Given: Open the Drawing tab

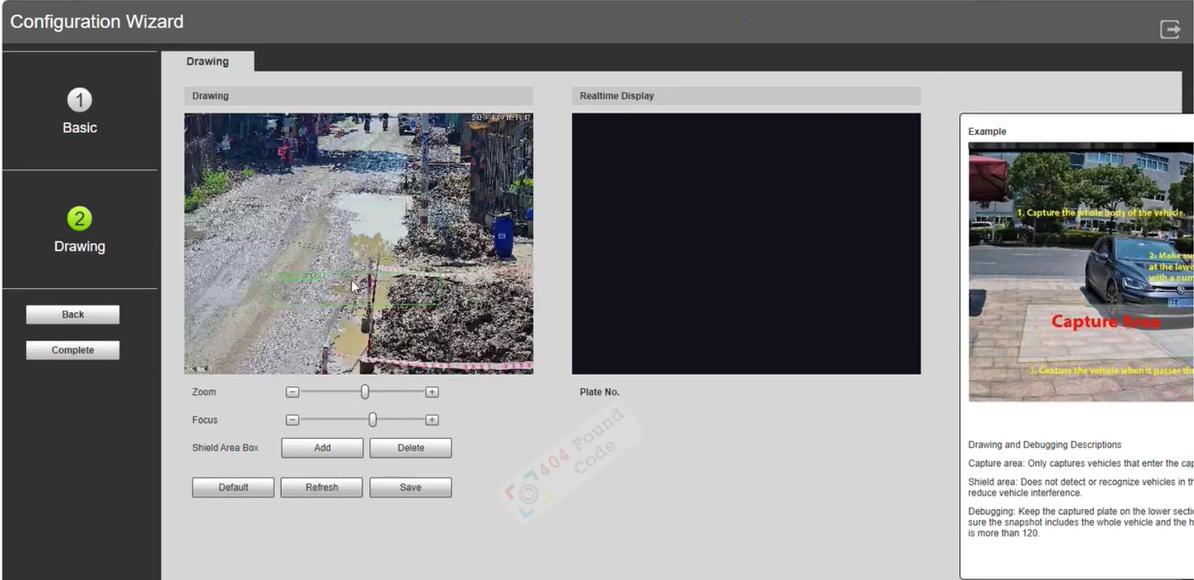Looking at the screenshot, I should coord(207,62).
